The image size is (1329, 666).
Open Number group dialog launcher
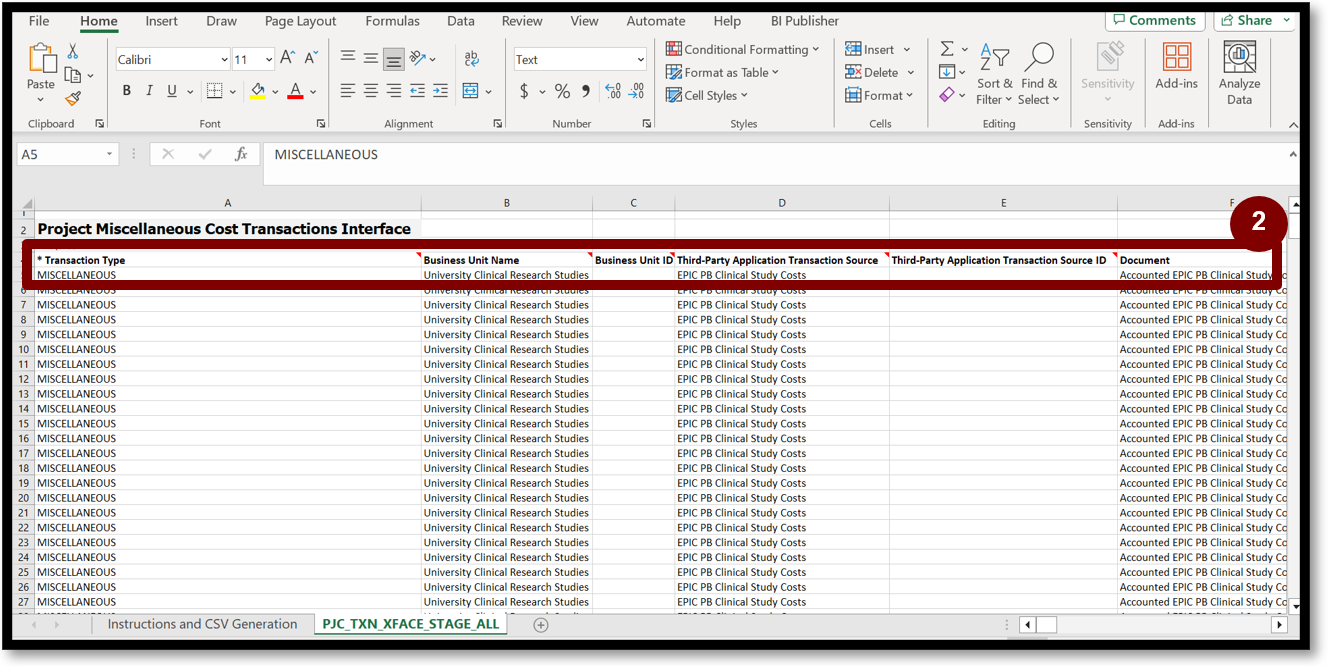click(x=647, y=124)
